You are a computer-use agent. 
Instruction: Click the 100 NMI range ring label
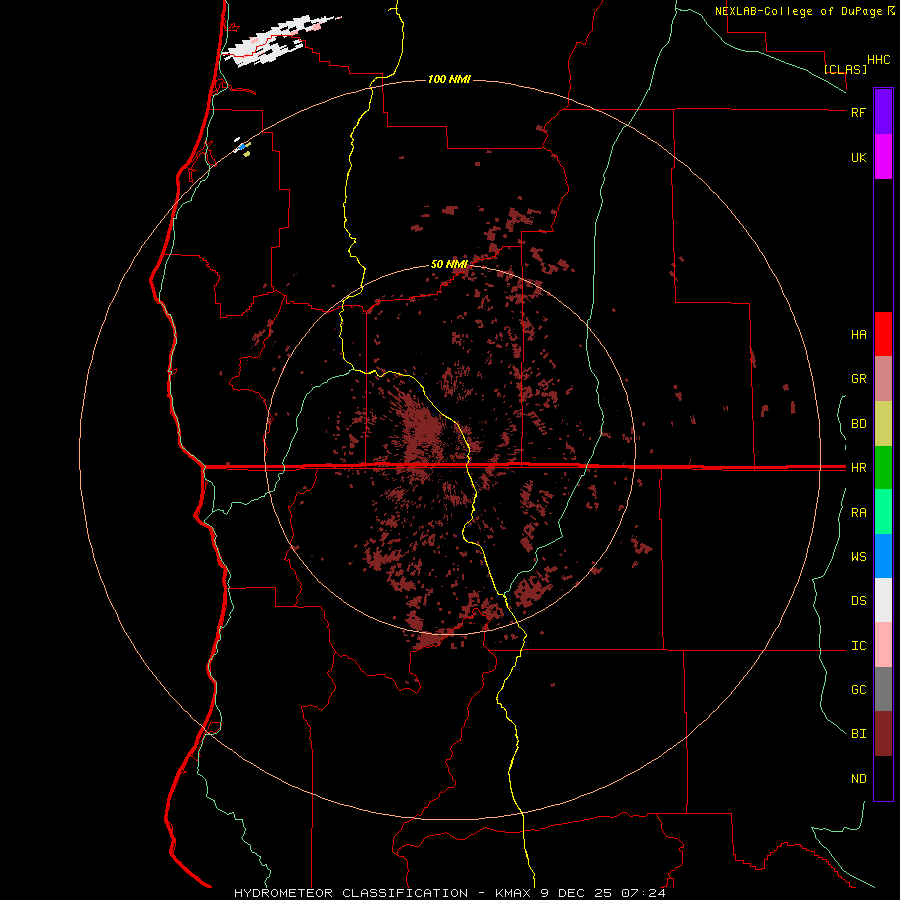coord(449,79)
